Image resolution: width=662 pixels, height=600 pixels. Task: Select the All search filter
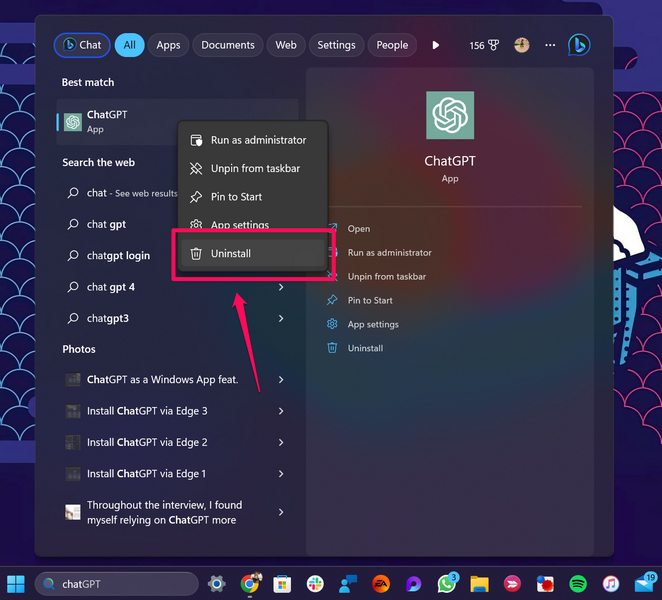coord(130,45)
